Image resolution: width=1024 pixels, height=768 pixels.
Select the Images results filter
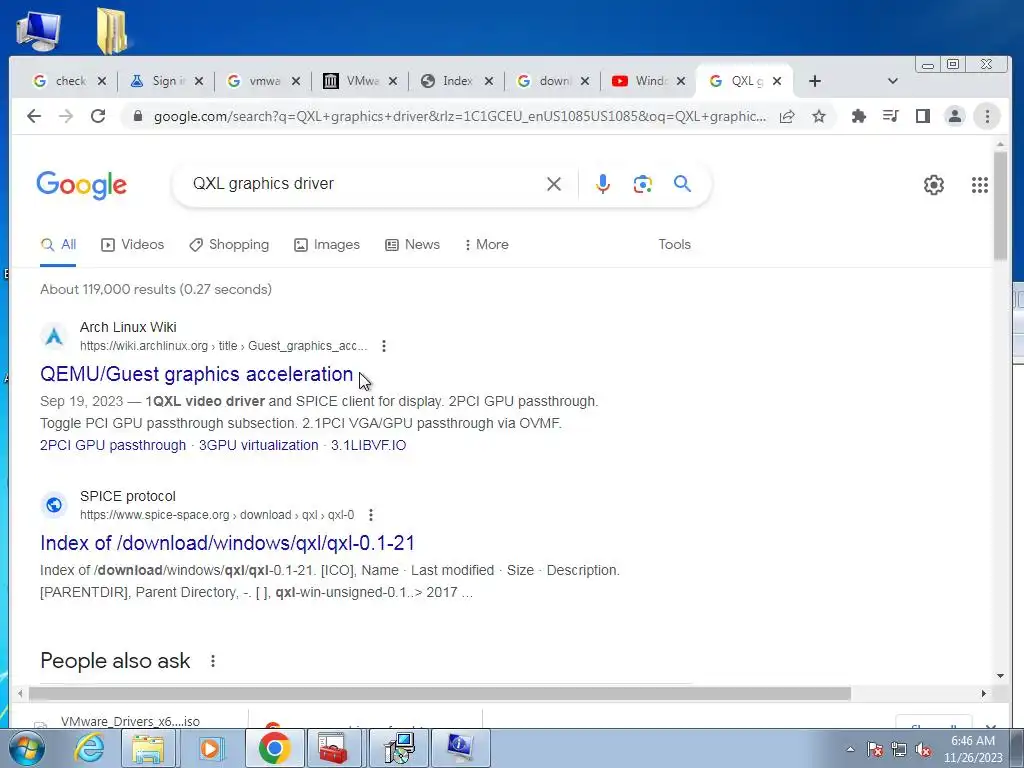[x=327, y=244]
